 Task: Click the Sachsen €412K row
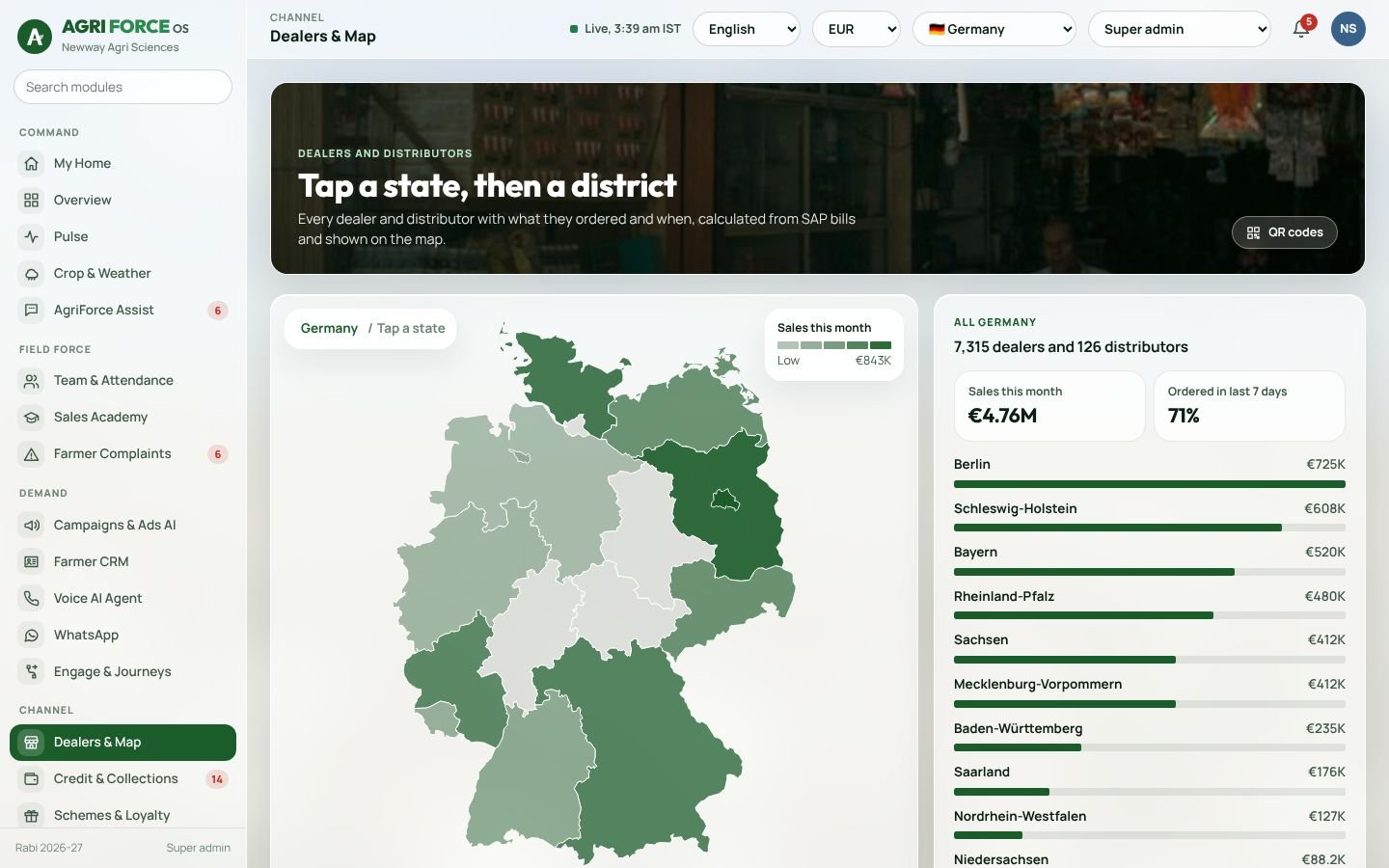(1150, 649)
